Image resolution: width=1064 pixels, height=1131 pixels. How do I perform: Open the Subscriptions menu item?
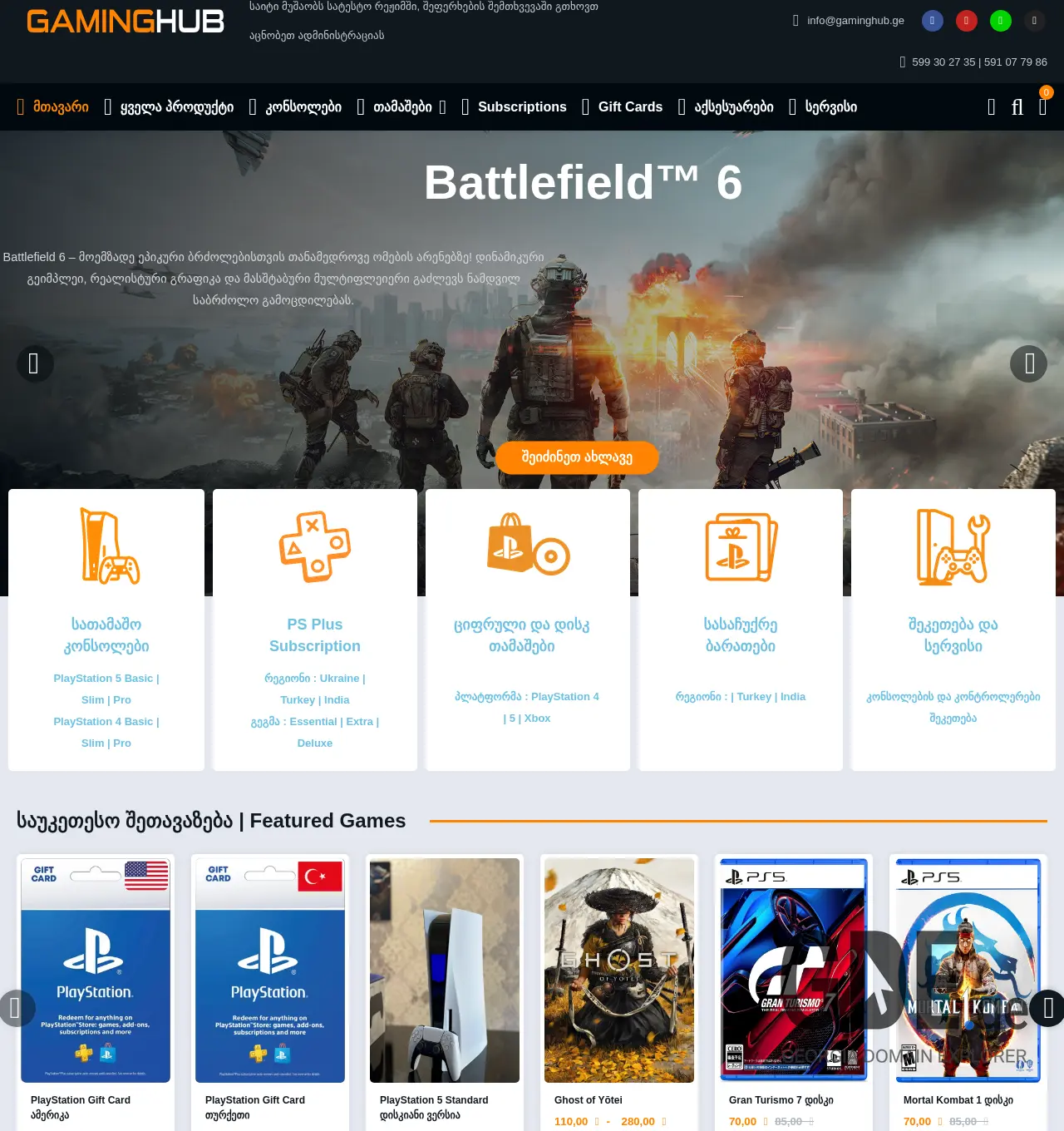click(x=521, y=107)
